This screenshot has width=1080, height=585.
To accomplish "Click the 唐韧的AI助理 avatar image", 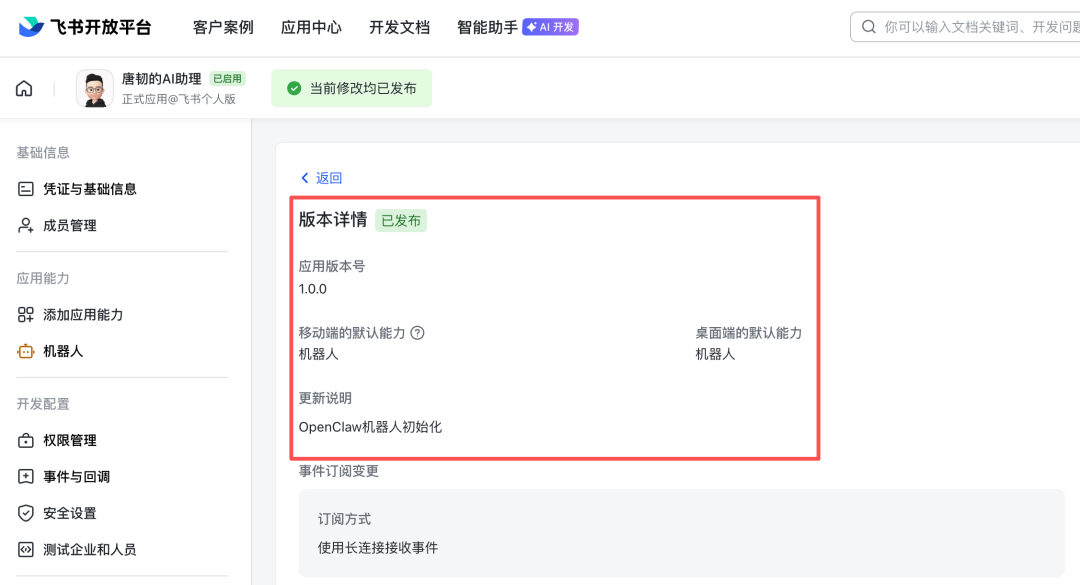I will click(x=94, y=88).
